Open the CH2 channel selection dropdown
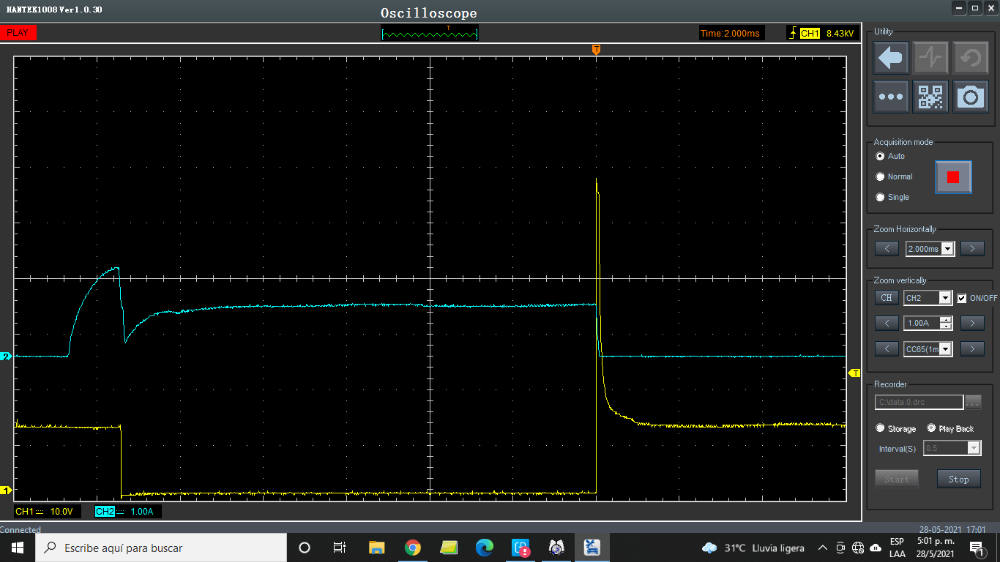 point(945,298)
